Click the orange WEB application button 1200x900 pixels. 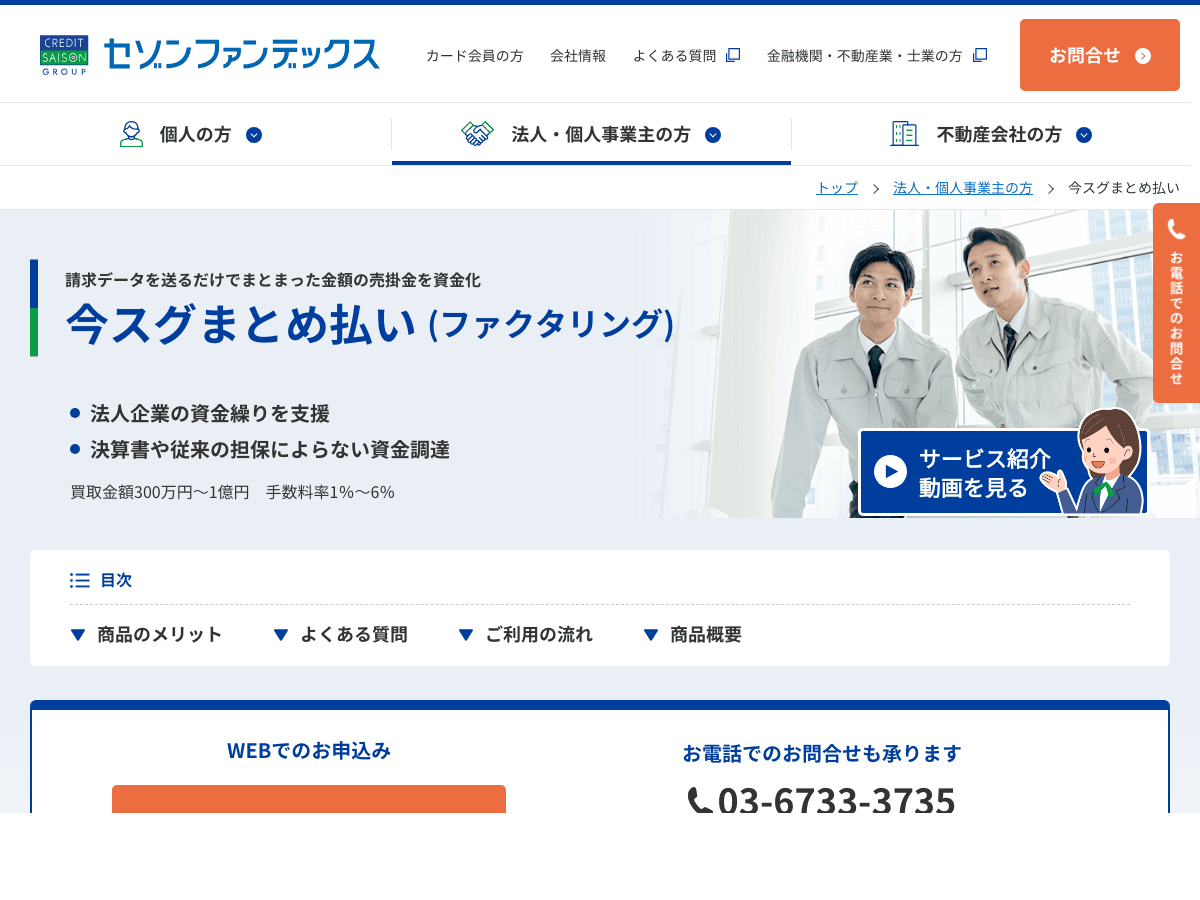coord(309,799)
